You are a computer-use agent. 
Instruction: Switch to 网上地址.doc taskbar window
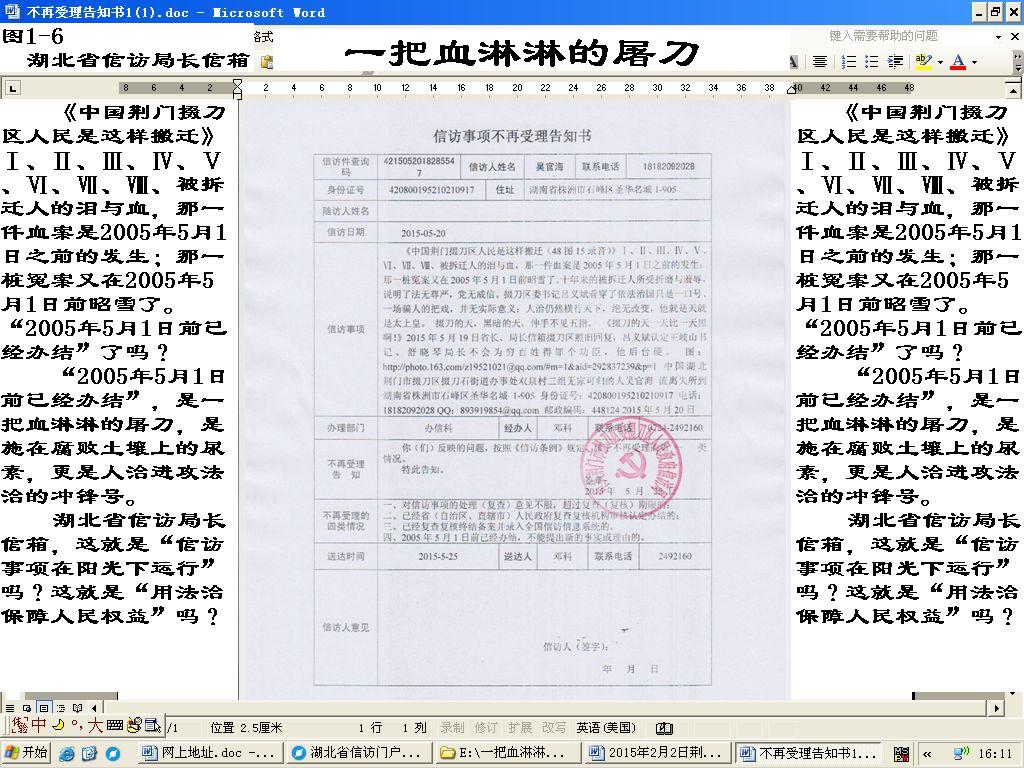[x=210, y=753]
